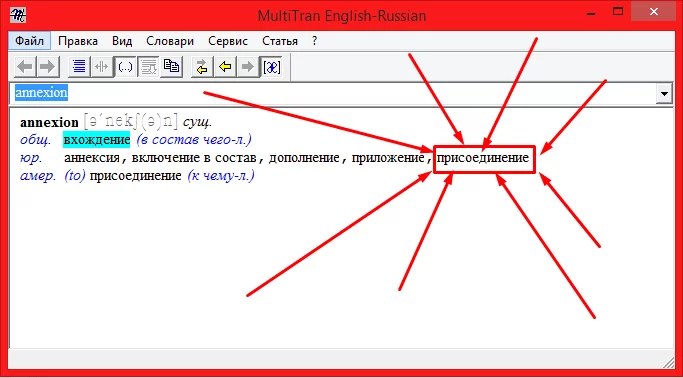Click the split-arrows toolbar icon
Viewport: 683px width, 378px height.
pos(102,67)
